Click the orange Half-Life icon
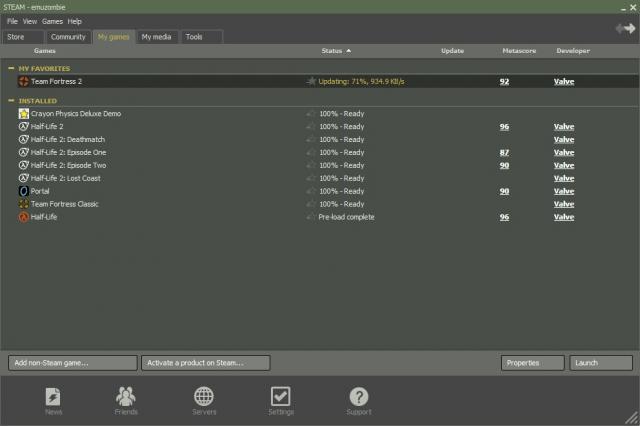The width and height of the screenshot is (640, 426). pos(24,217)
